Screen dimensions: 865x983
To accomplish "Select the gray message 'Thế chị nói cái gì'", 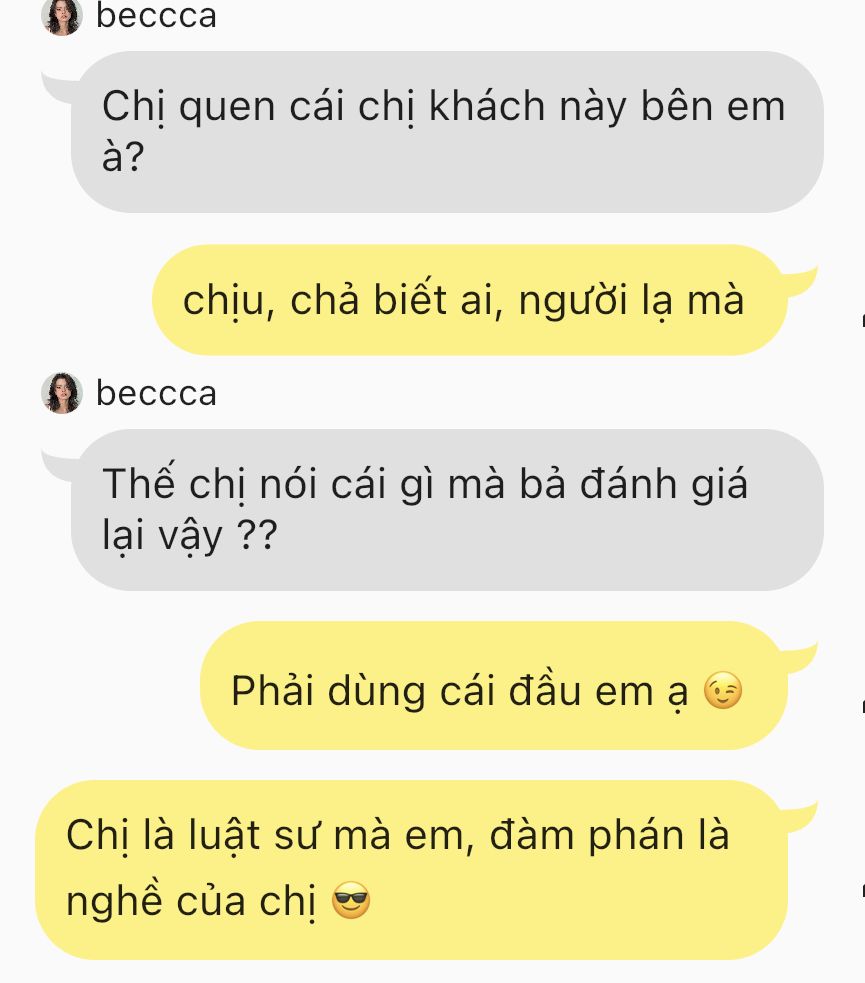I will [447, 510].
